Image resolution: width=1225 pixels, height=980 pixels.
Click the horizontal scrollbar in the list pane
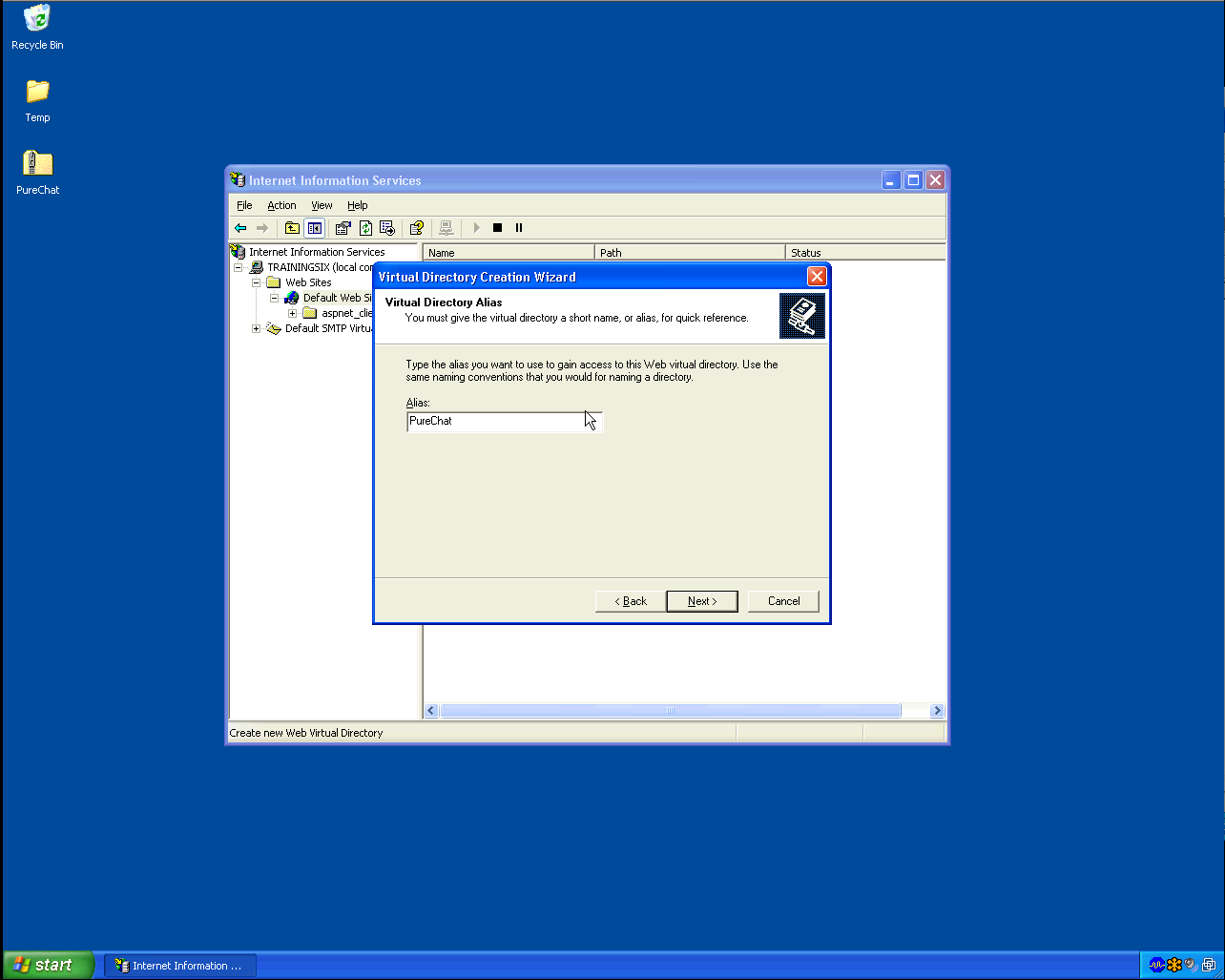[x=670, y=711]
